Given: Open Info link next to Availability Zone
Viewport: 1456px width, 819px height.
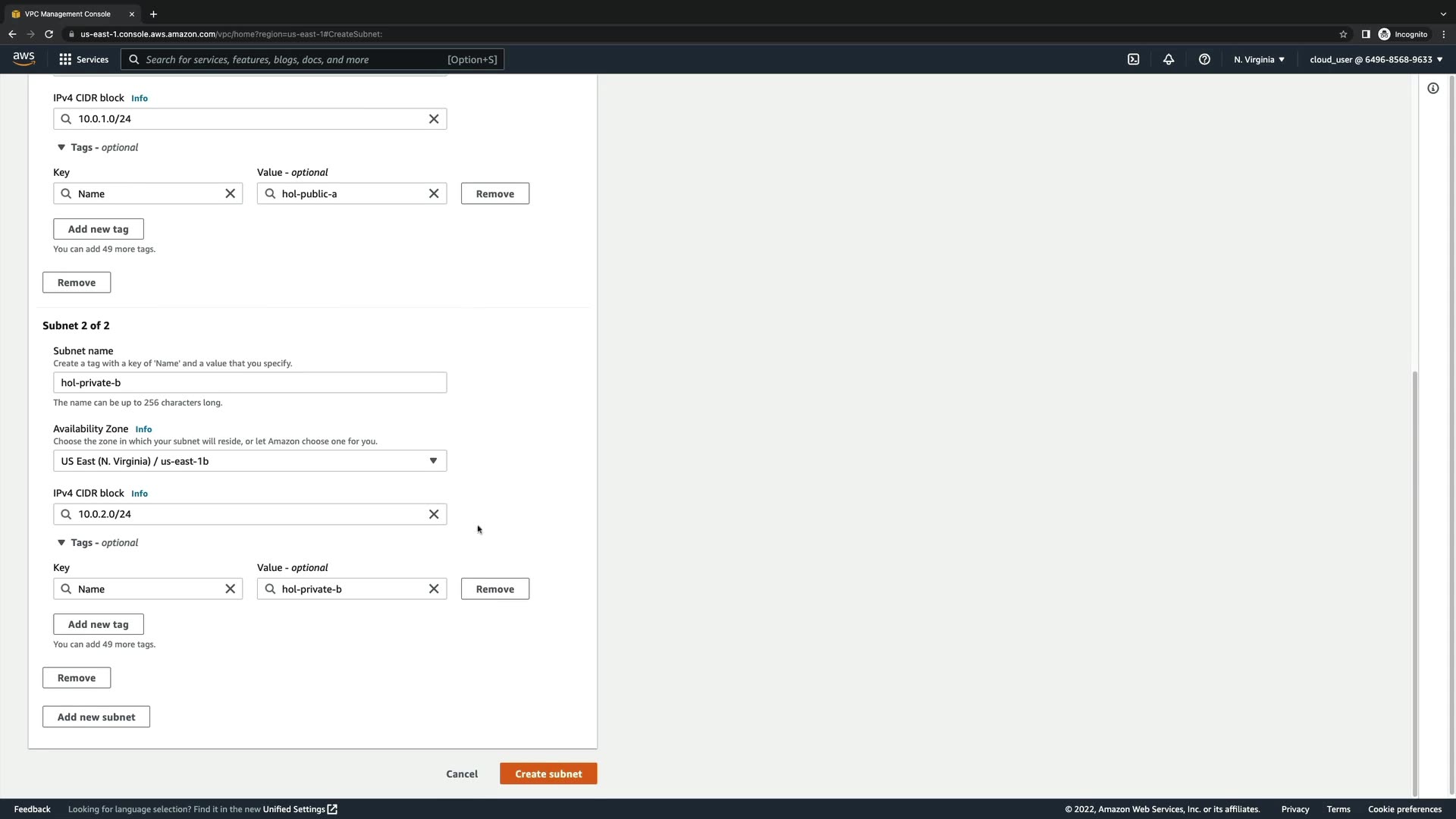Looking at the screenshot, I should point(143,429).
